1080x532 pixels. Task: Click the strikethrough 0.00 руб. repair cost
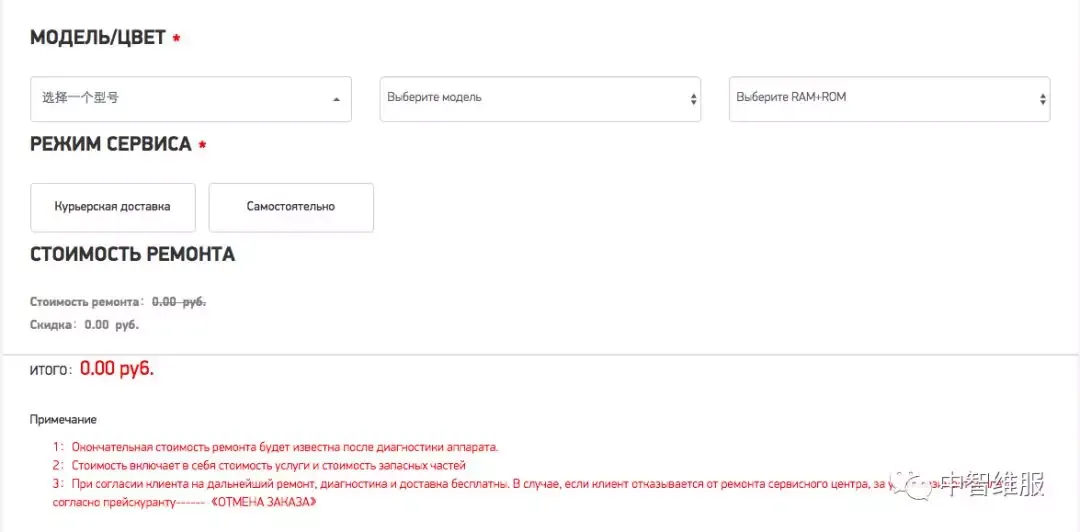[x=179, y=302]
